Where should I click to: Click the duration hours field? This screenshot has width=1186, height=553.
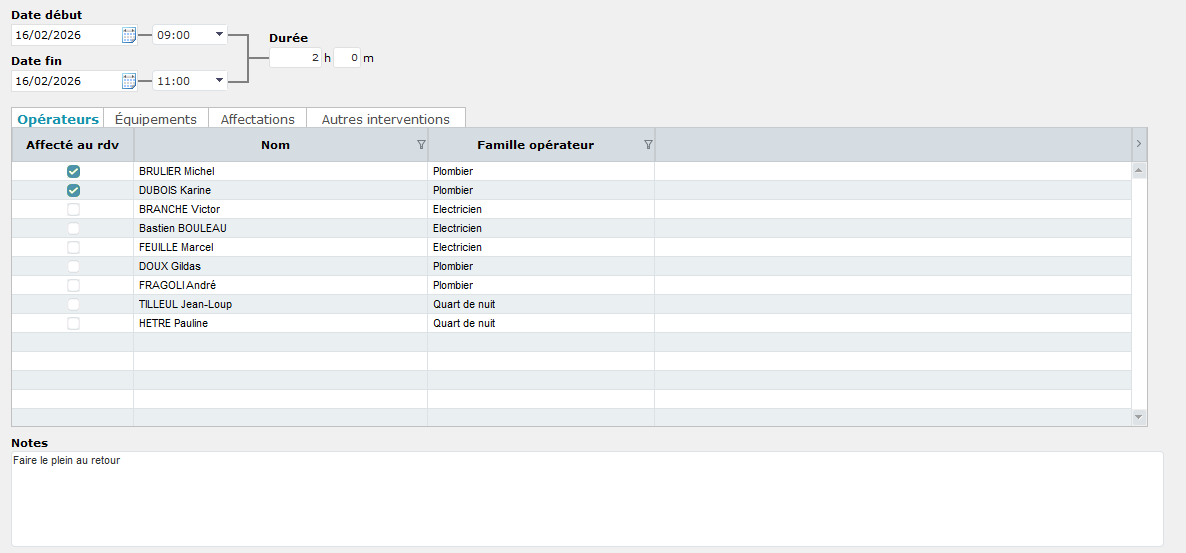[295, 58]
